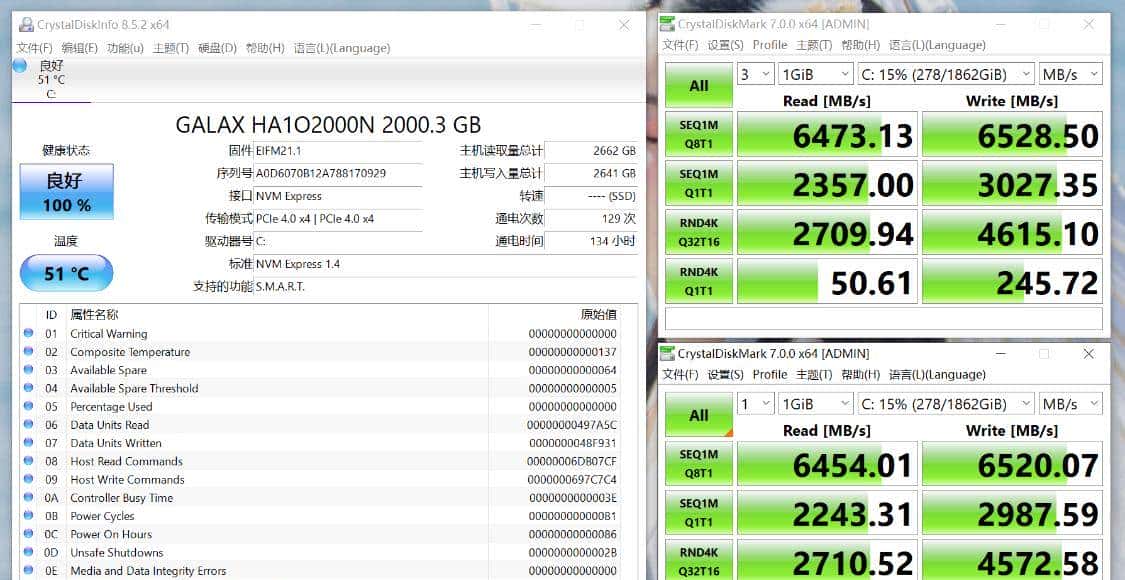
Task: Click the blue dot beside Unsafe Shutdowns
Action: [29, 552]
